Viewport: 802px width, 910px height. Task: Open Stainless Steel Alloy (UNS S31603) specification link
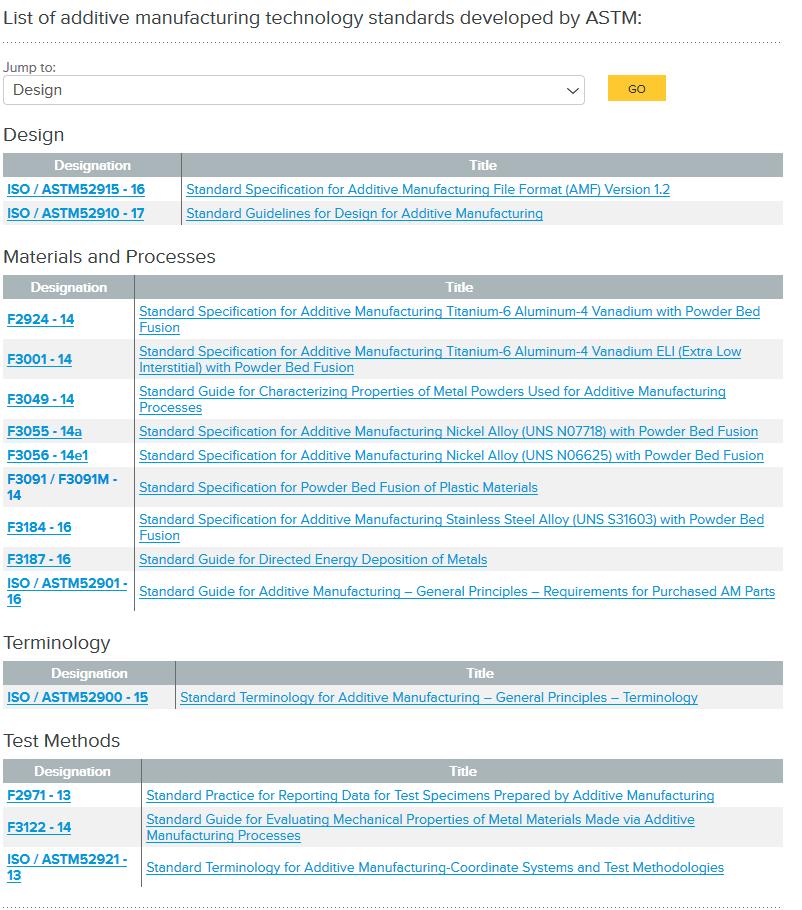451,527
